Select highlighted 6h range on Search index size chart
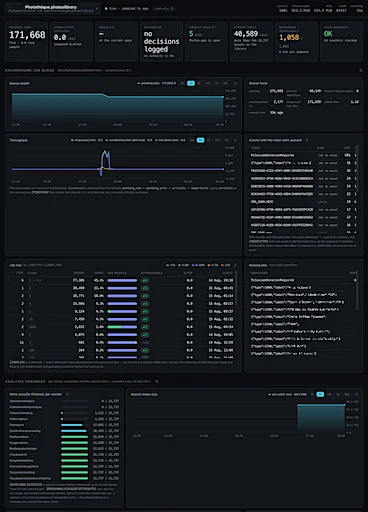The height and width of the screenshot is (512, 368). (320, 394)
